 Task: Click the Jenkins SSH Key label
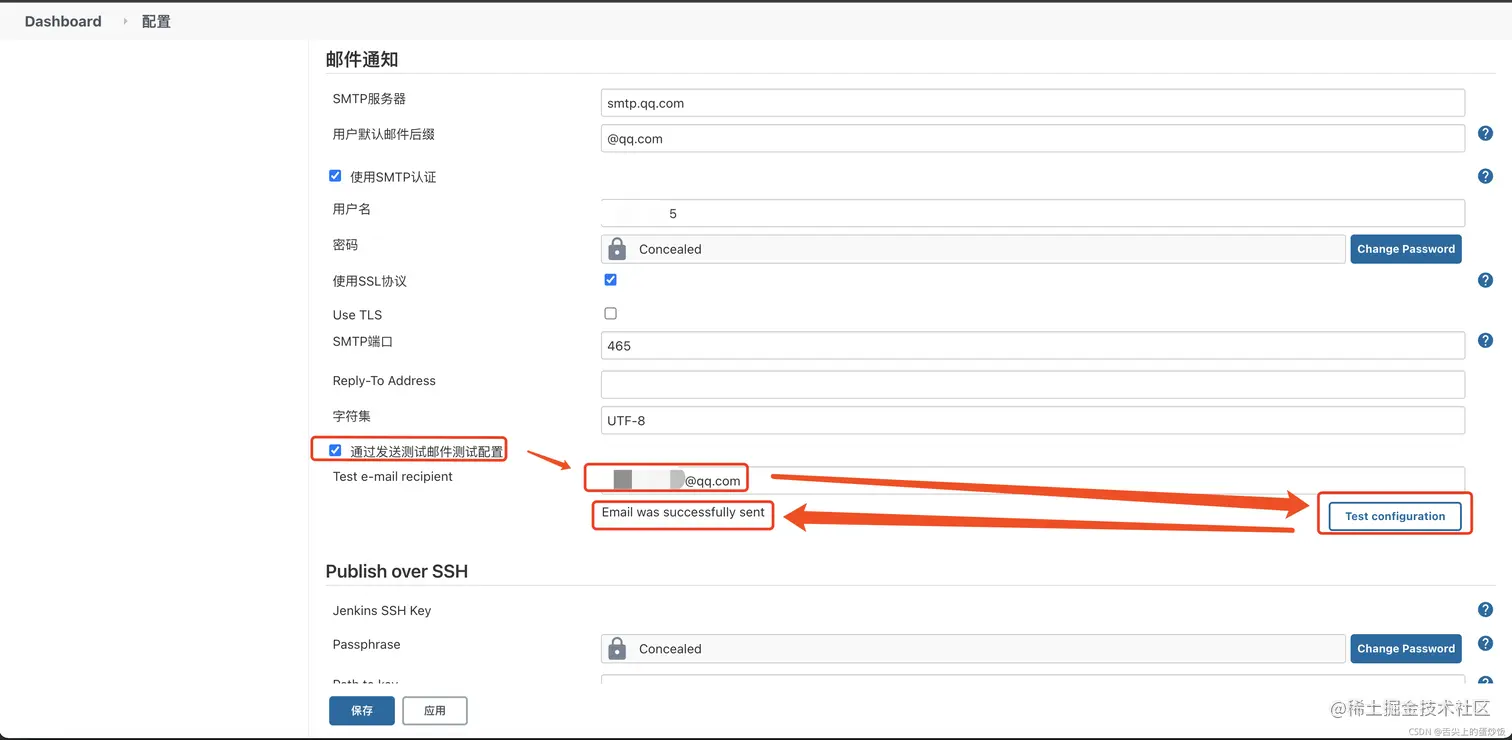pyautogui.click(x=382, y=610)
